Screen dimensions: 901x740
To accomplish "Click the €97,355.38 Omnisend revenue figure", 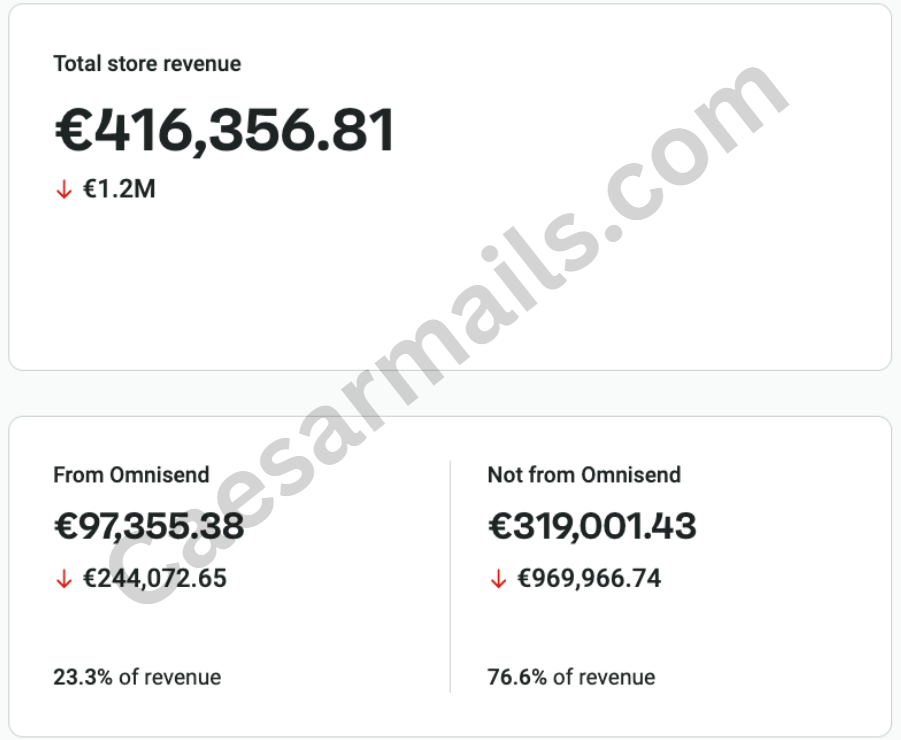I will click(x=149, y=526).
